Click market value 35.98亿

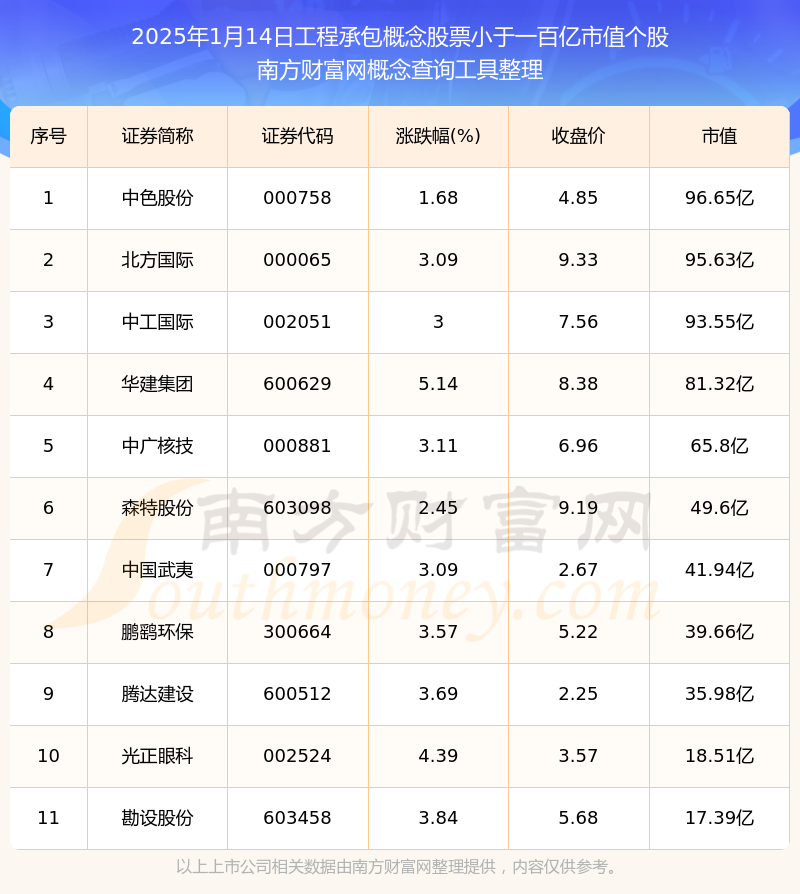pos(720,694)
